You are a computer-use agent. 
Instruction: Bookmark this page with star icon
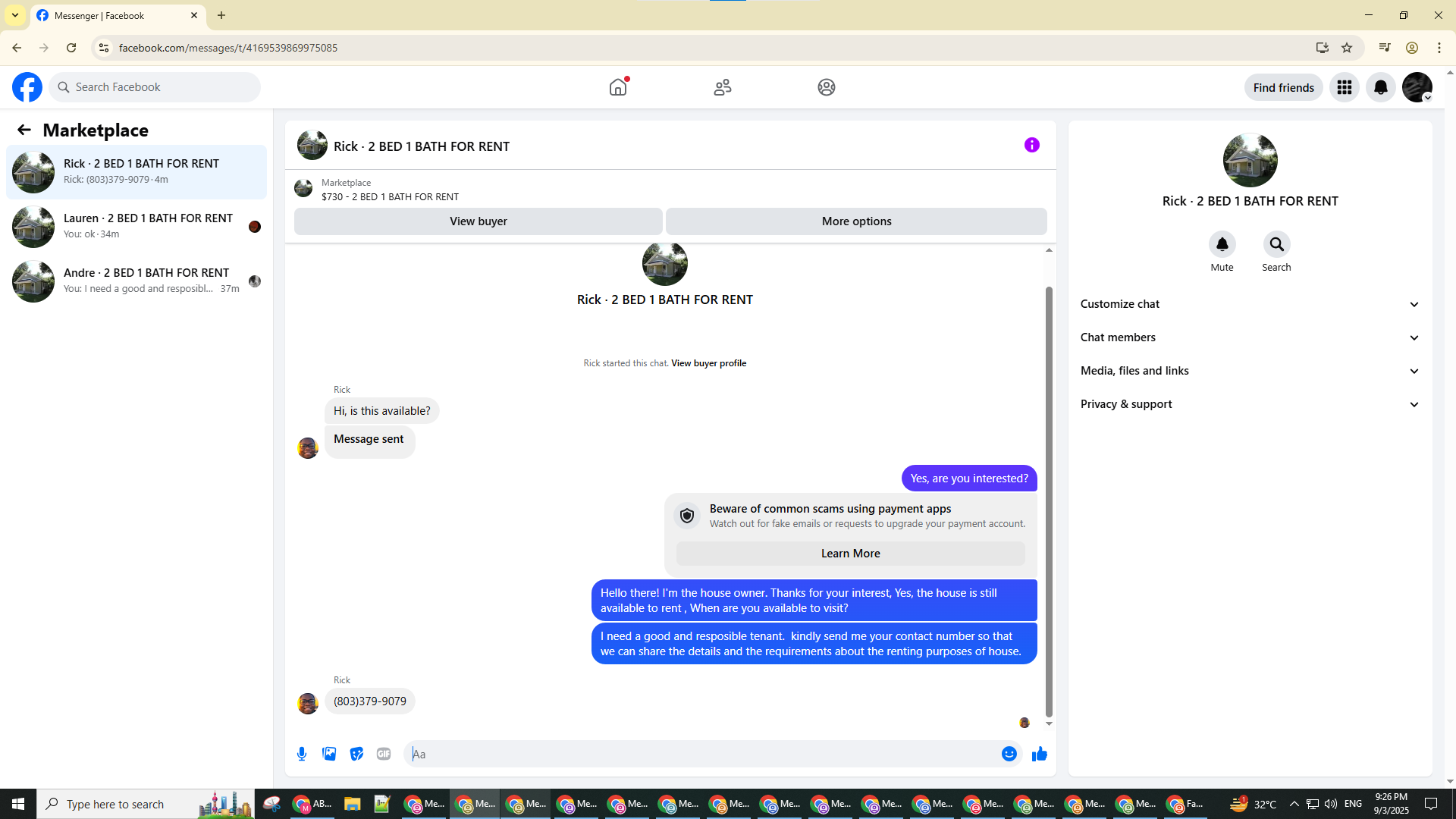pyautogui.click(x=1347, y=48)
